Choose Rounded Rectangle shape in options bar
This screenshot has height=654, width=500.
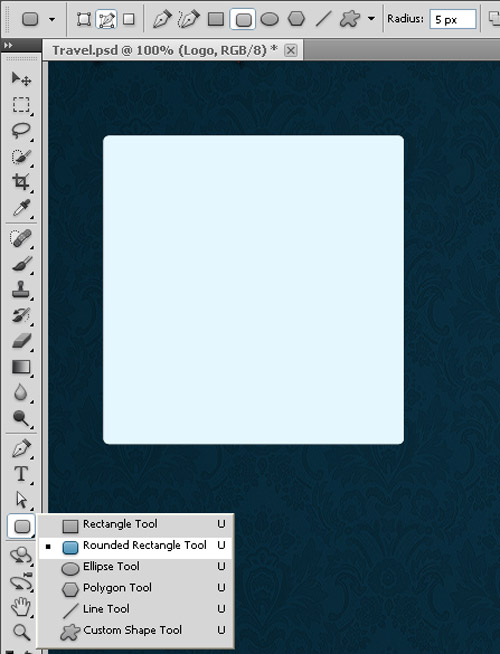pyautogui.click(x=243, y=19)
